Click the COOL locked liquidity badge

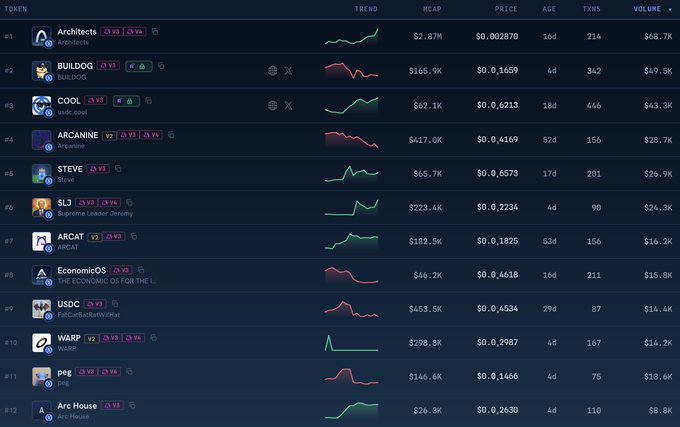pyautogui.click(x=126, y=101)
